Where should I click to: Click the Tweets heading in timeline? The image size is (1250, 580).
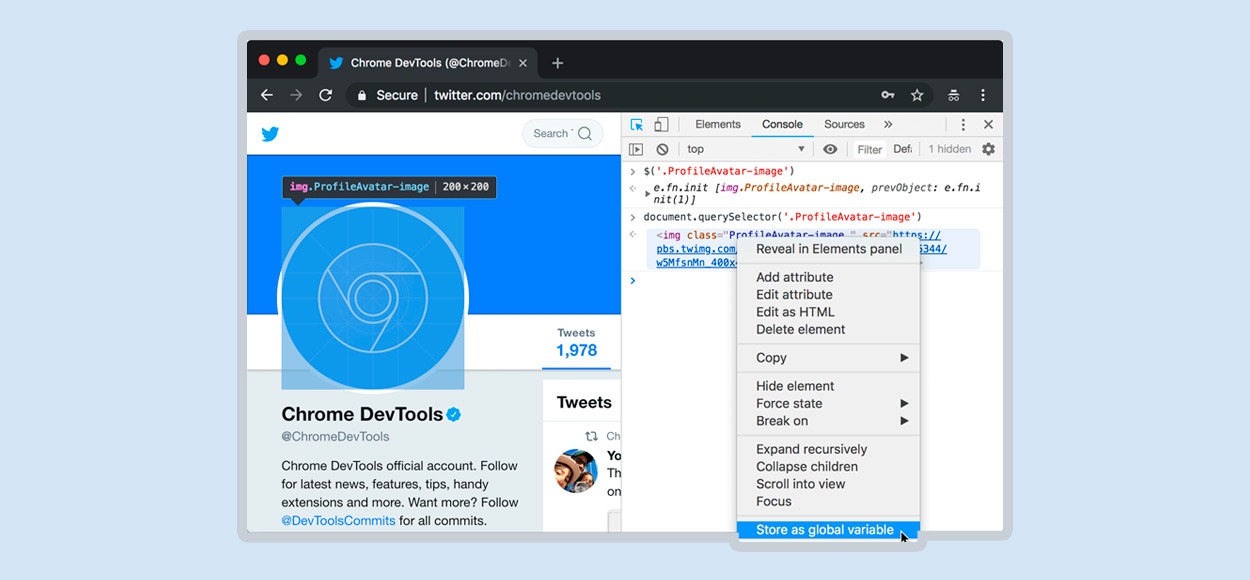pos(584,402)
